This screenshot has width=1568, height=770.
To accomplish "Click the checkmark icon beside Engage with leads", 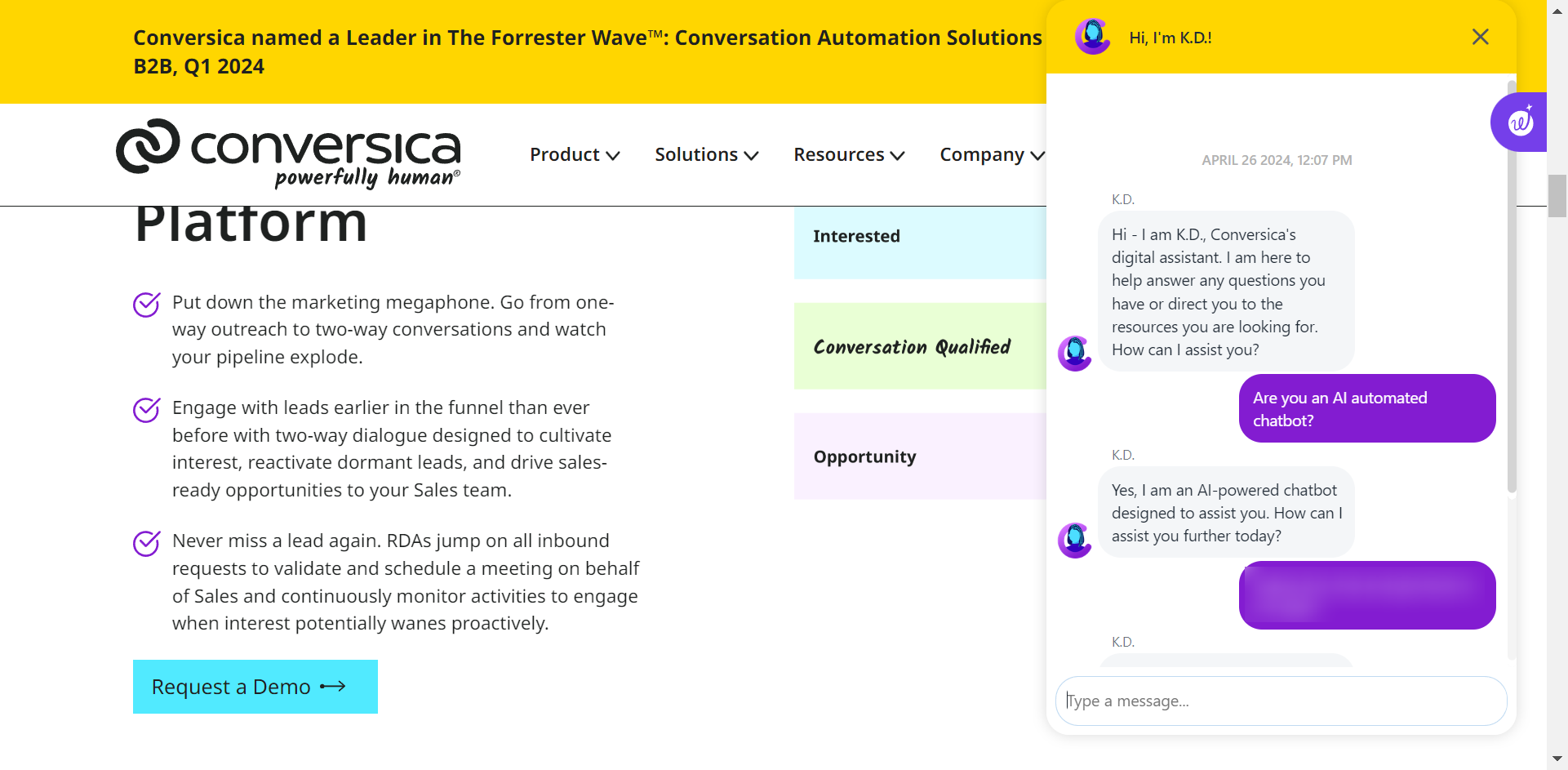I will 147,409.
